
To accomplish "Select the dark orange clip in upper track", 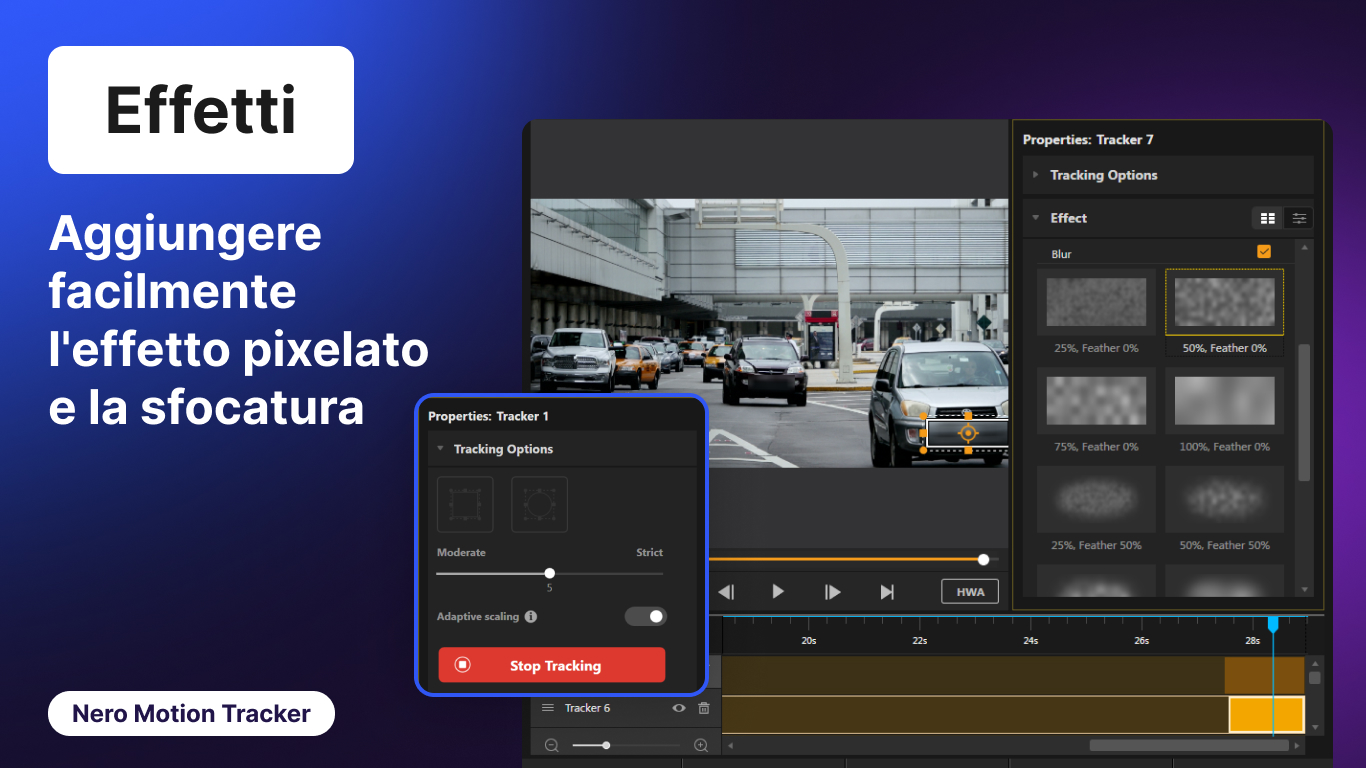I will click(x=1264, y=675).
